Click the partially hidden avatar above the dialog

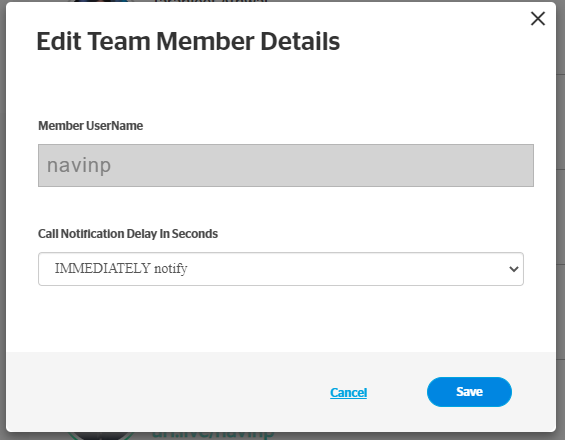(x=98, y=1)
